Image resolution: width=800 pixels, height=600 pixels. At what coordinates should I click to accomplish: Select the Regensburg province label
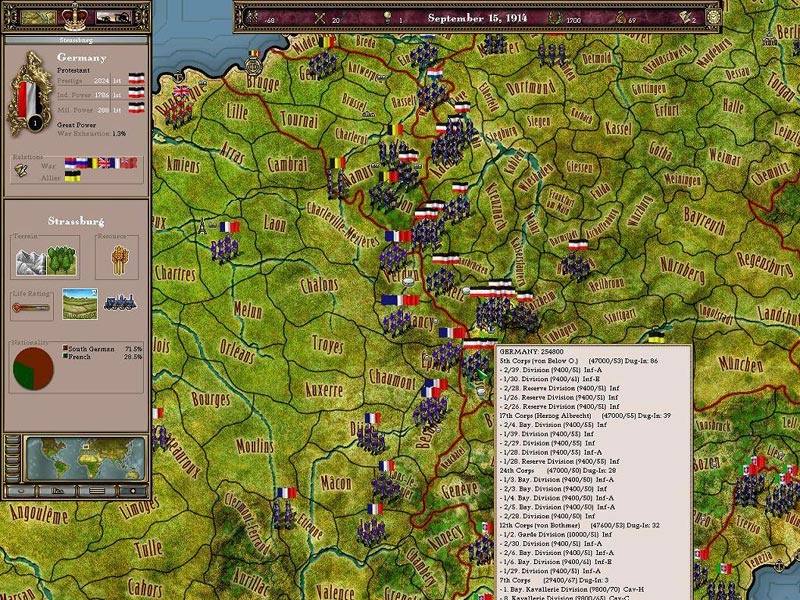click(x=765, y=264)
